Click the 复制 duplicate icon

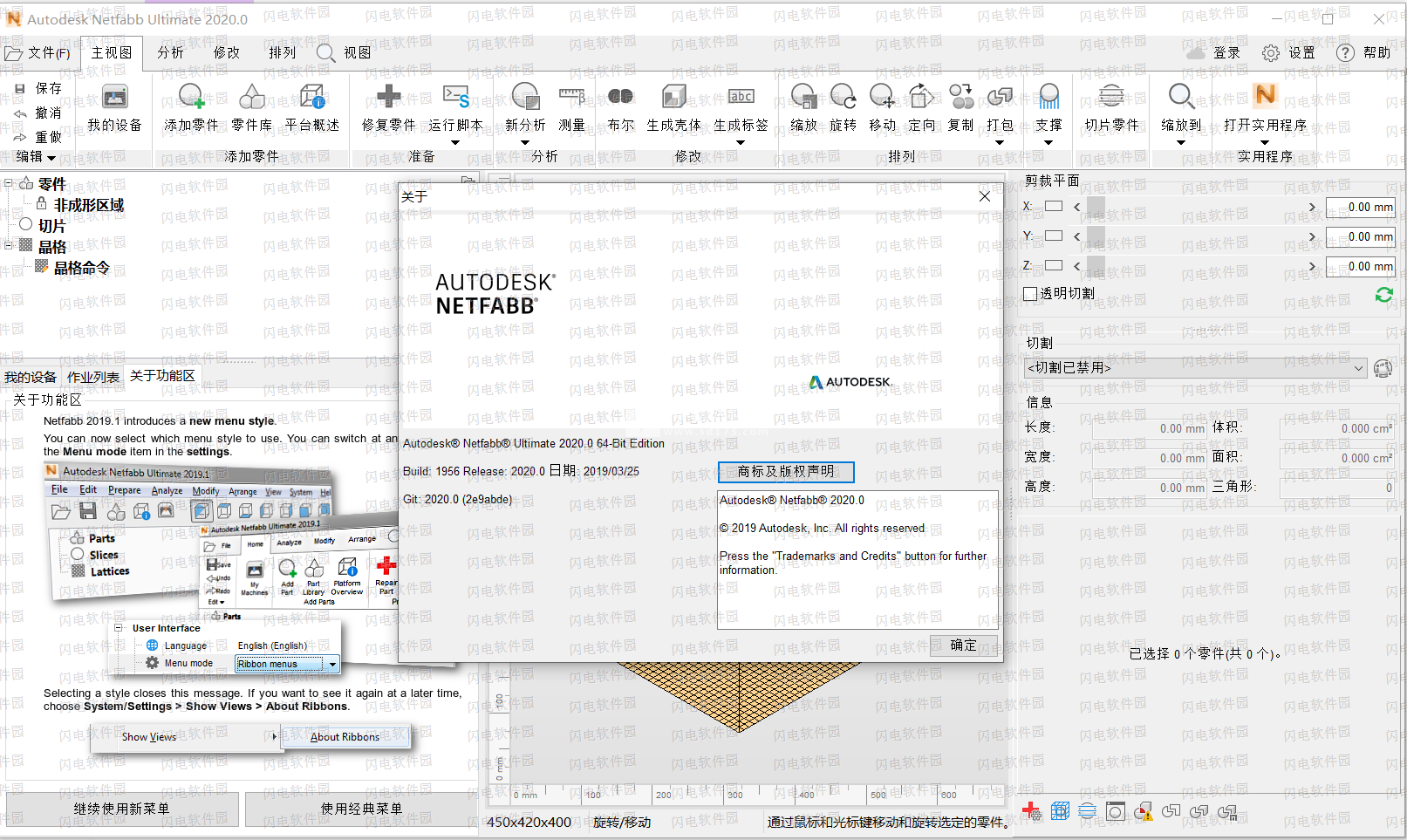click(x=960, y=97)
